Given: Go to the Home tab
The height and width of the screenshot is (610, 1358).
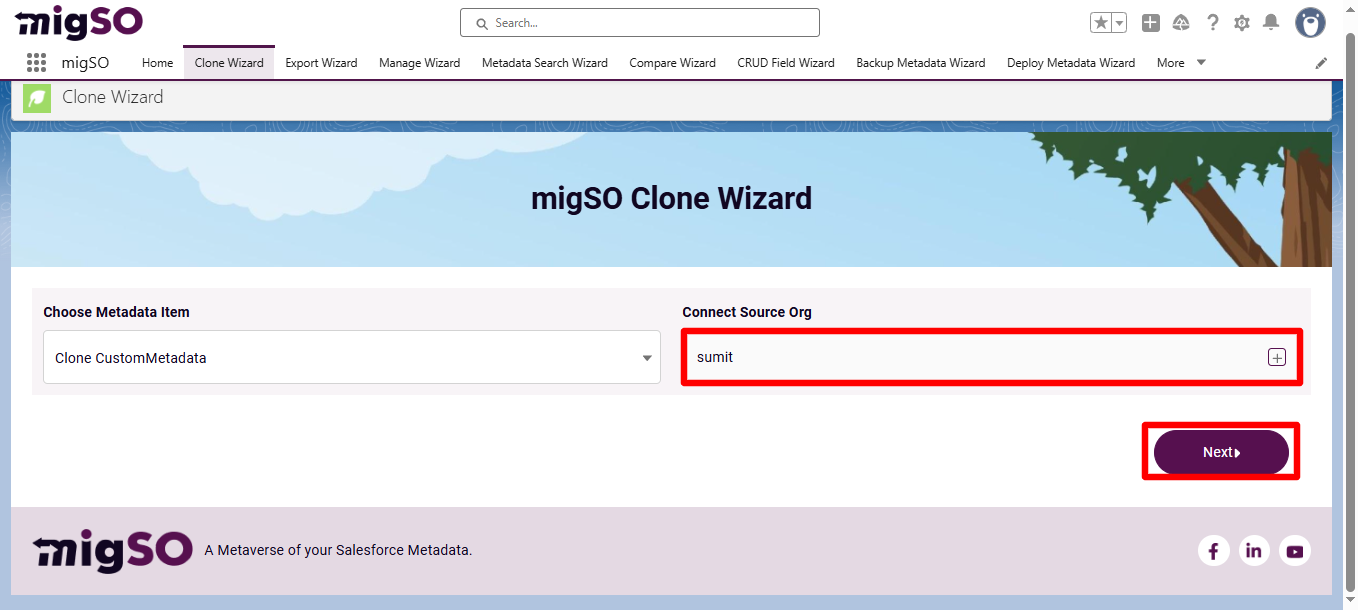Looking at the screenshot, I should point(157,63).
